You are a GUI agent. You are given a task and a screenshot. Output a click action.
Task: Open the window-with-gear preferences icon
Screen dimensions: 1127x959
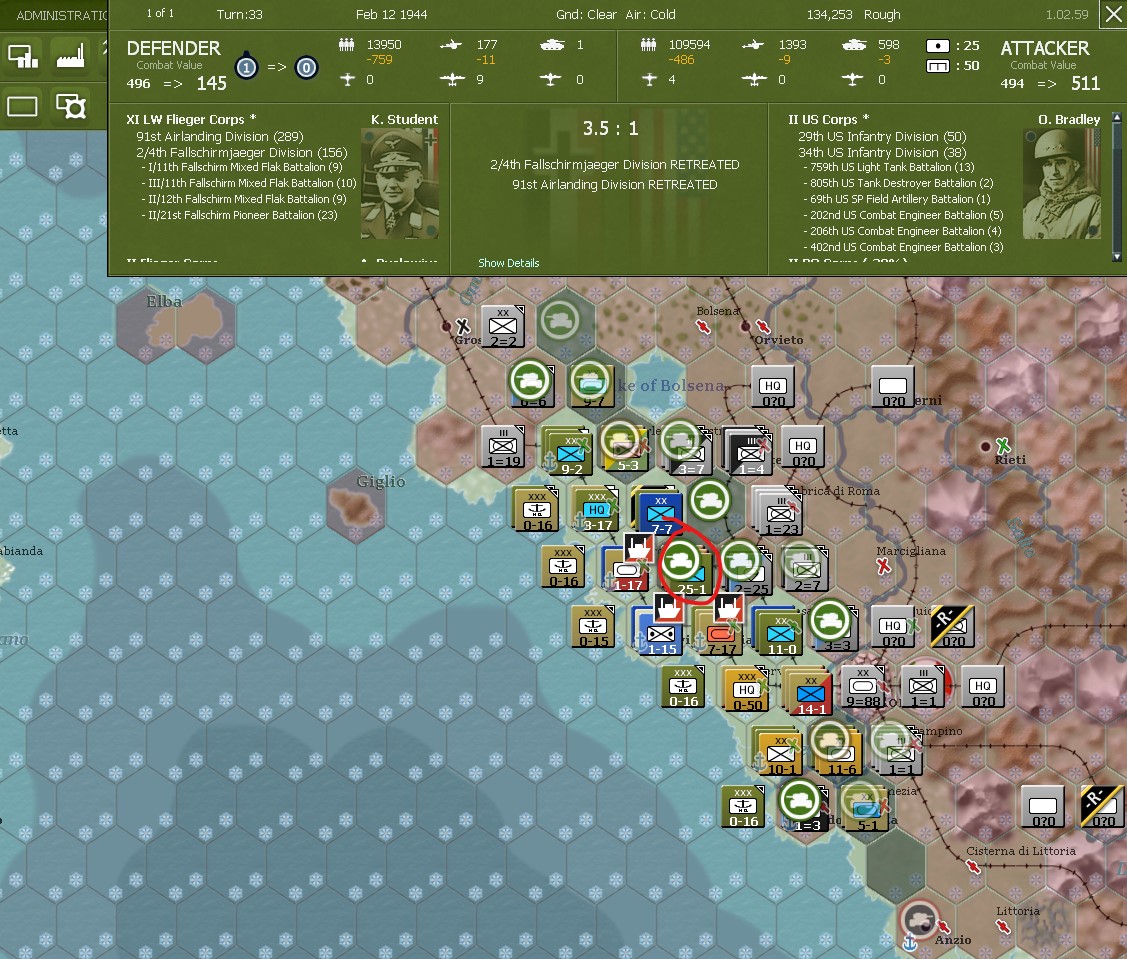[x=71, y=107]
